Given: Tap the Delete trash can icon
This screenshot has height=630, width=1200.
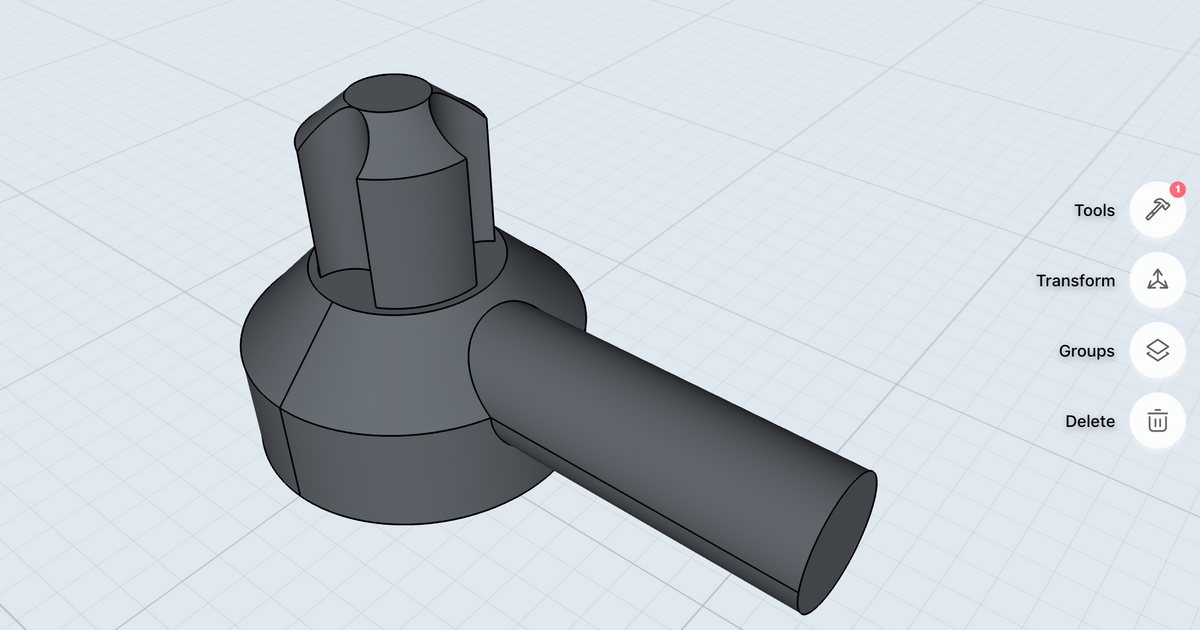Looking at the screenshot, I should pos(1157,421).
